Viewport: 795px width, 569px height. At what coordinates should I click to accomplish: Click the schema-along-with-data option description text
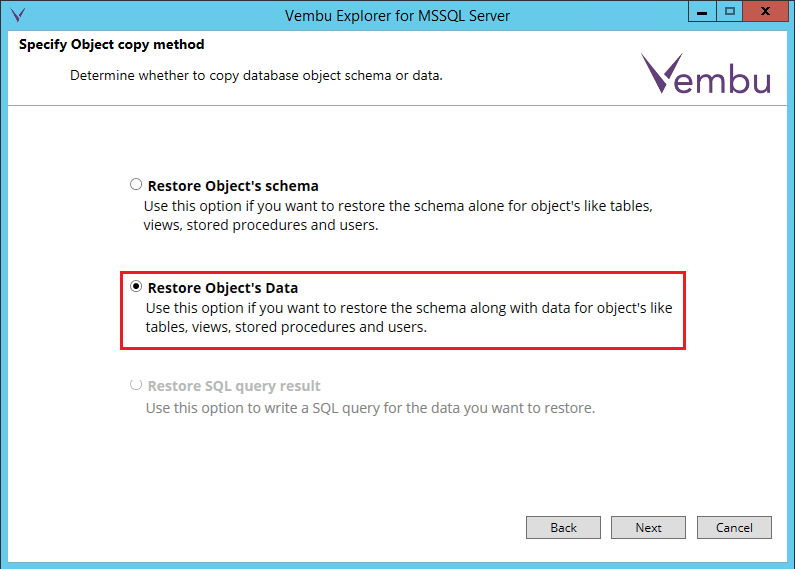click(408, 317)
